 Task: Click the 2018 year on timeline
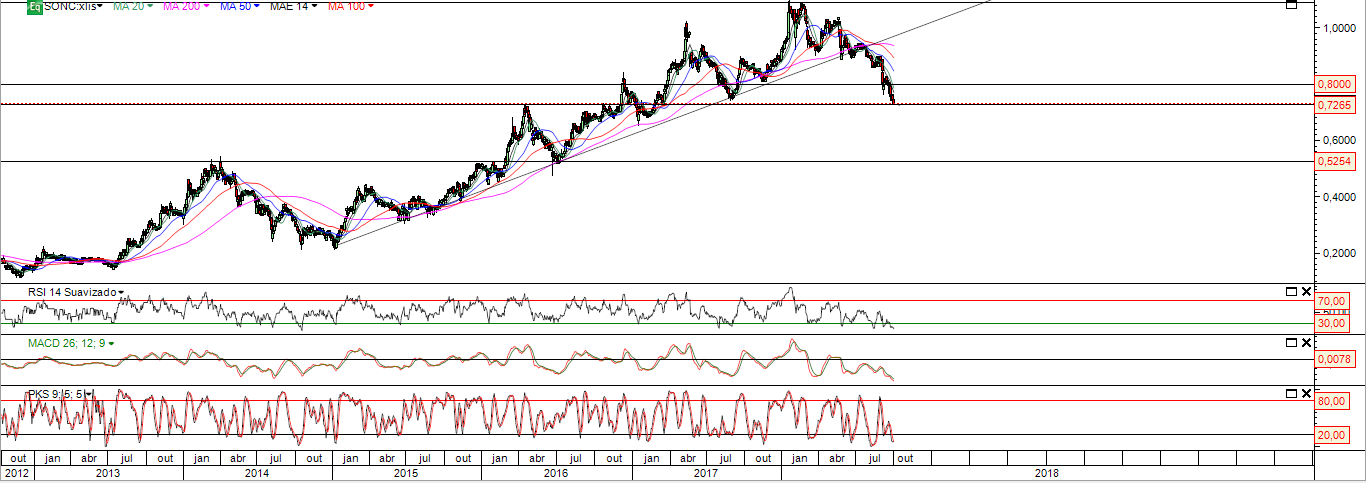click(1046, 473)
